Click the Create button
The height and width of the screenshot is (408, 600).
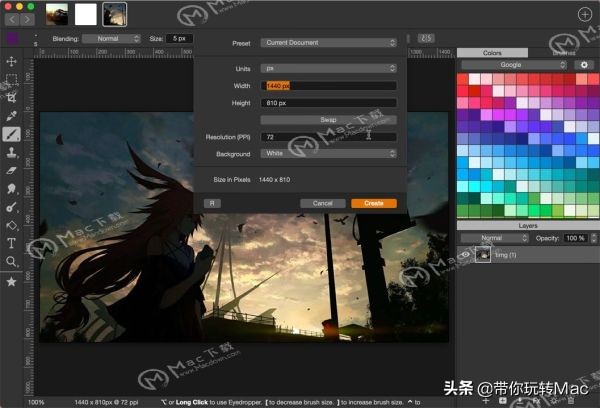374,203
